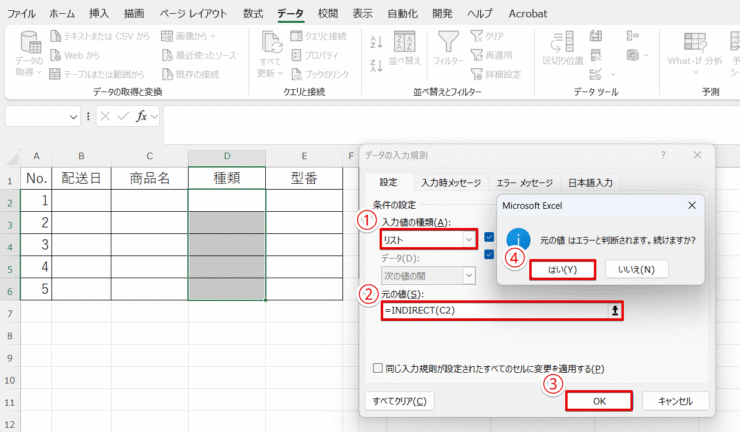Click いいえ(N) in Excel prompt
740x432 pixels.
[x=636, y=269]
